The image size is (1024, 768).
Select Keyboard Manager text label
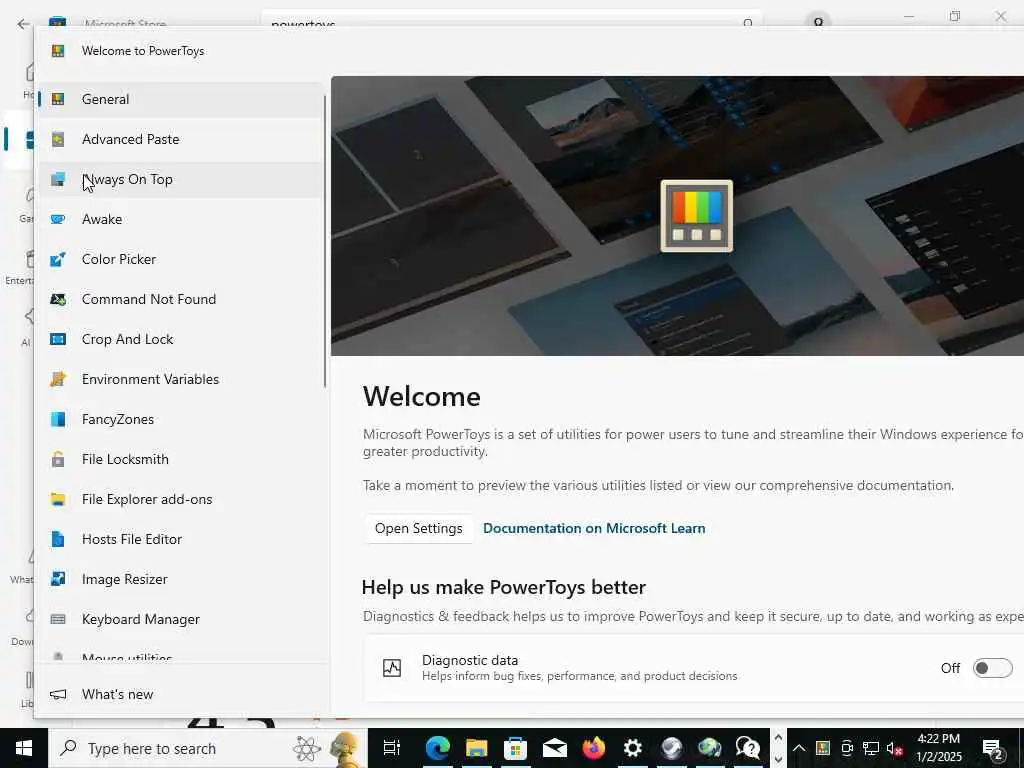pos(140,619)
